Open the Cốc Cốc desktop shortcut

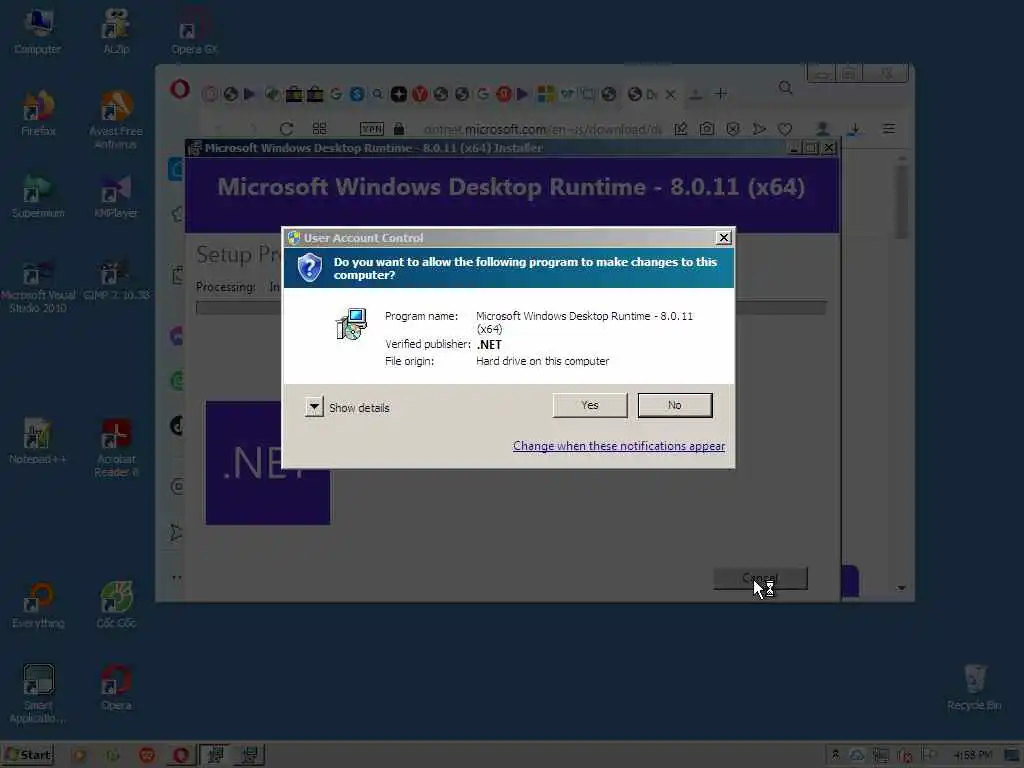click(116, 605)
